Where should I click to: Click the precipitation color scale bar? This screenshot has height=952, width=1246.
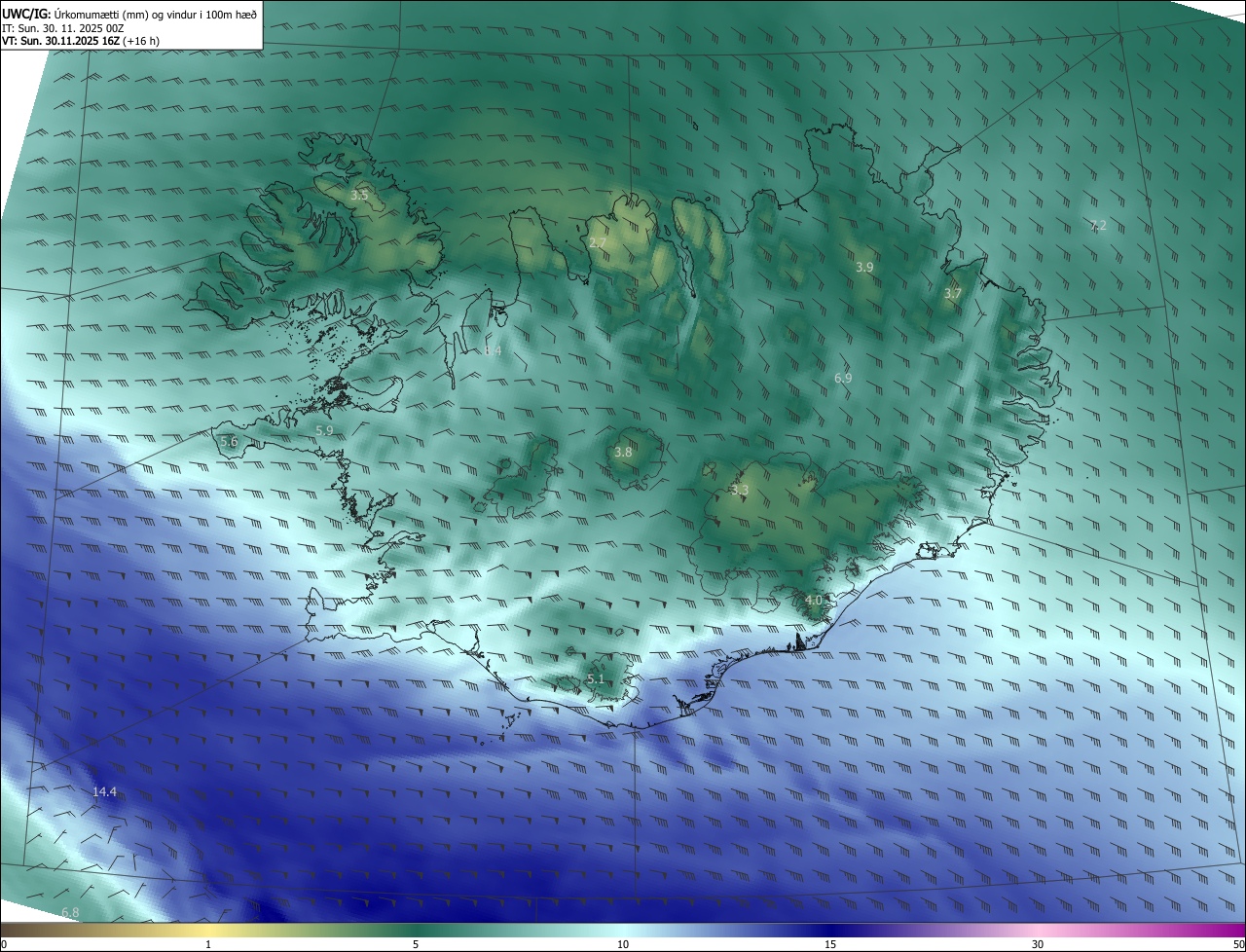(x=623, y=930)
